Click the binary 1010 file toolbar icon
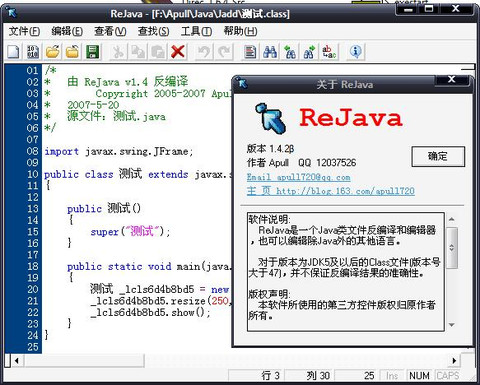Screen dimensions: 480x385 [33, 52]
